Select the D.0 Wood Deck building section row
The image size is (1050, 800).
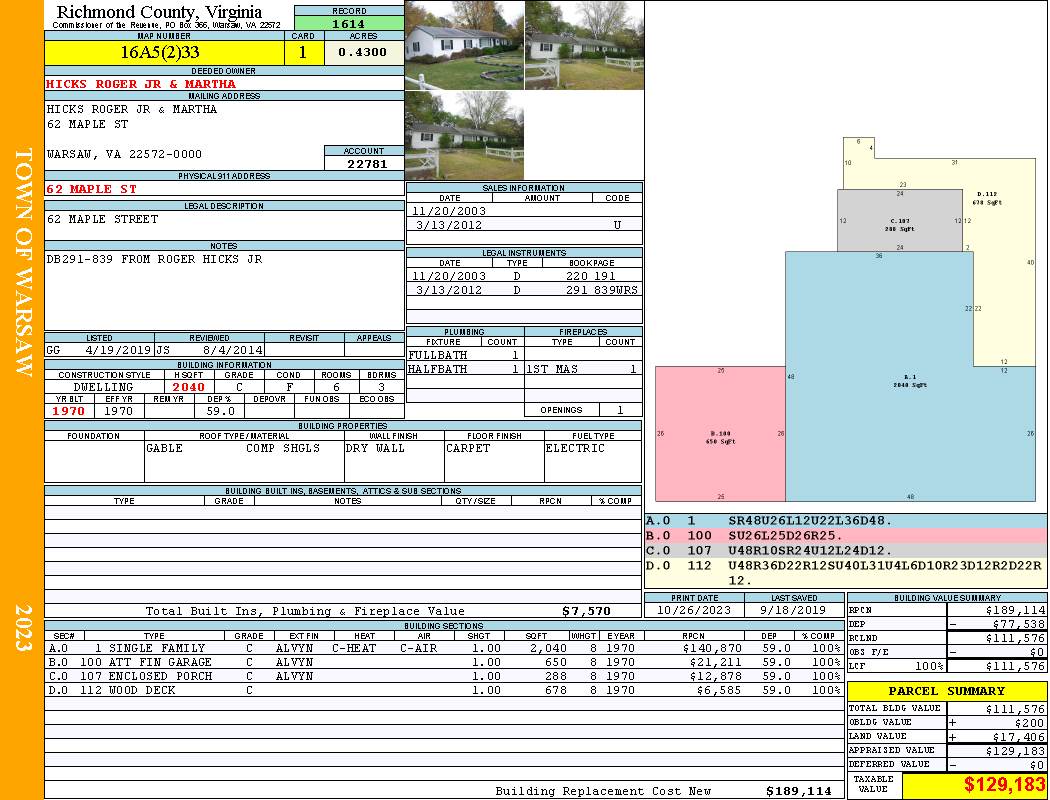click(x=443, y=690)
